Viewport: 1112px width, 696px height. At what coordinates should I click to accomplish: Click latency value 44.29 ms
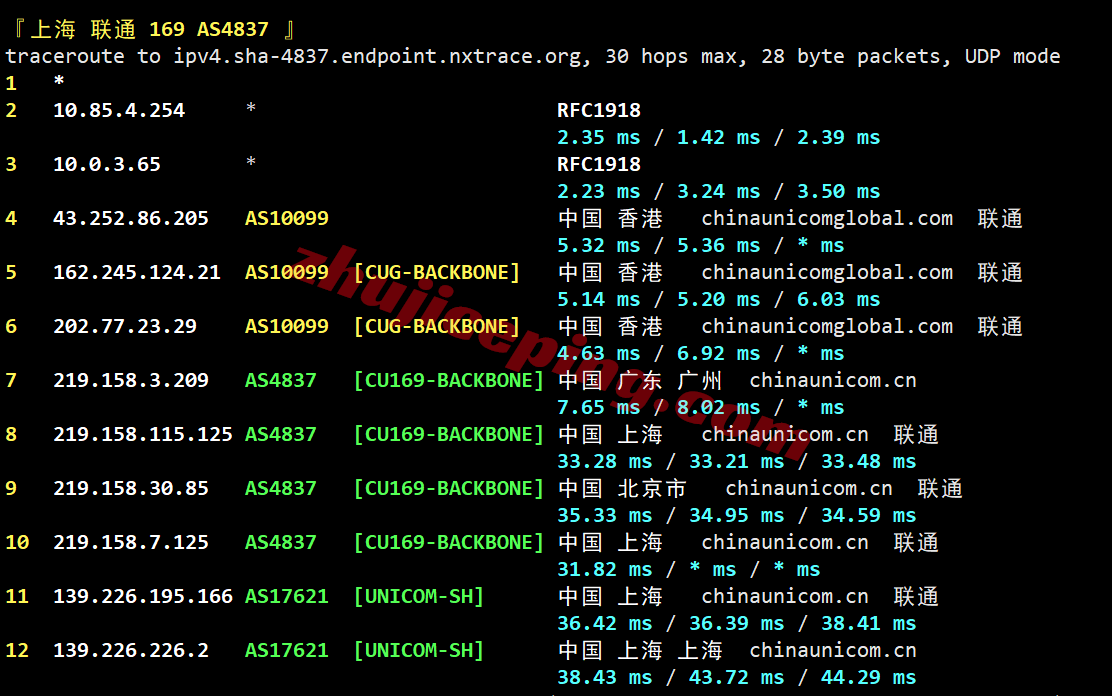[x=869, y=677]
